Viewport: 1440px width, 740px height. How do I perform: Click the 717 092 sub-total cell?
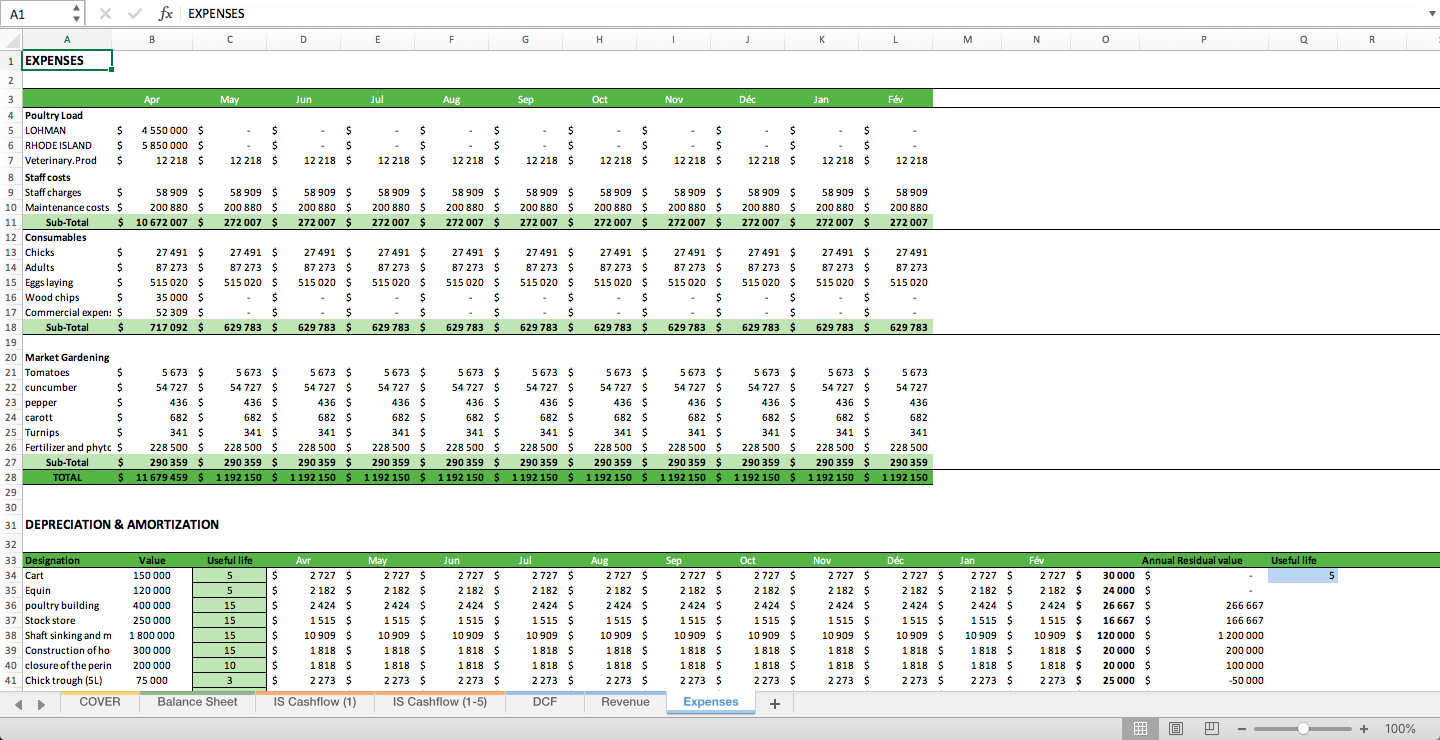coord(152,327)
